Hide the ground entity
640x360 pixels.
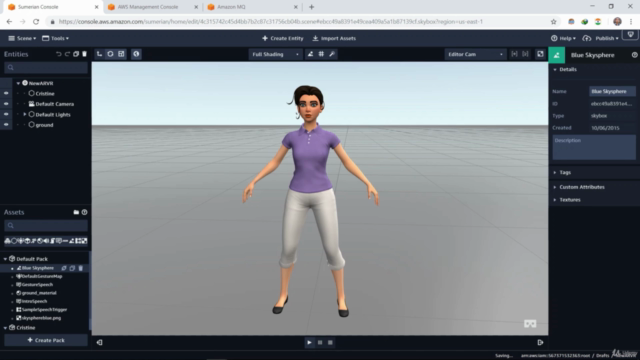(6, 125)
